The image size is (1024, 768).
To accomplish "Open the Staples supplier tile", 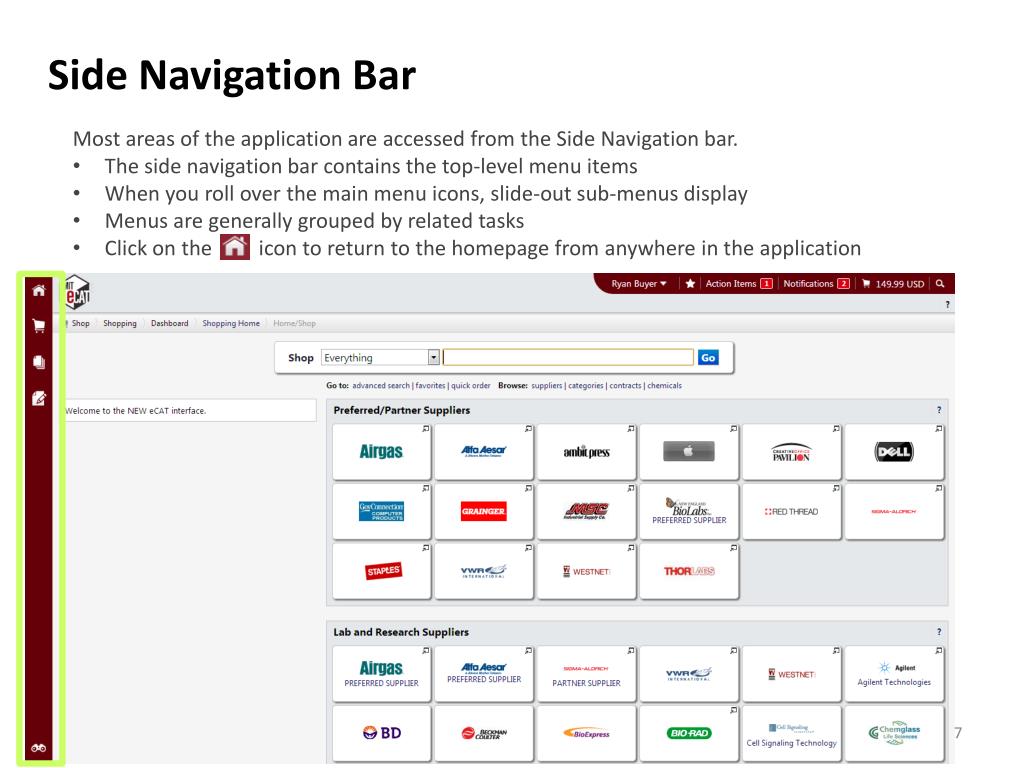I will click(381, 571).
